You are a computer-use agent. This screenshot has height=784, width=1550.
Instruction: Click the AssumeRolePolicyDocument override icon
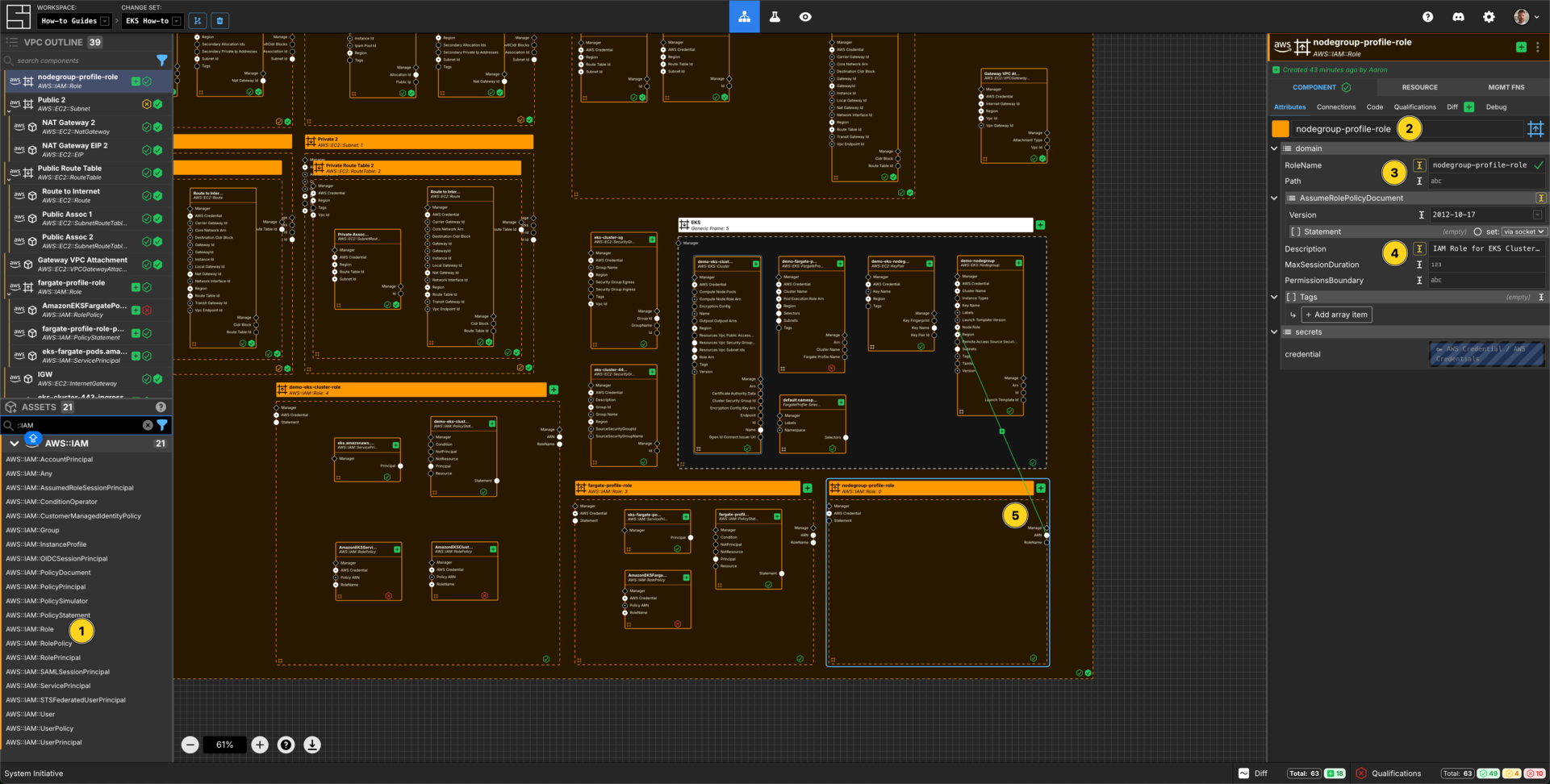(1540, 198)
